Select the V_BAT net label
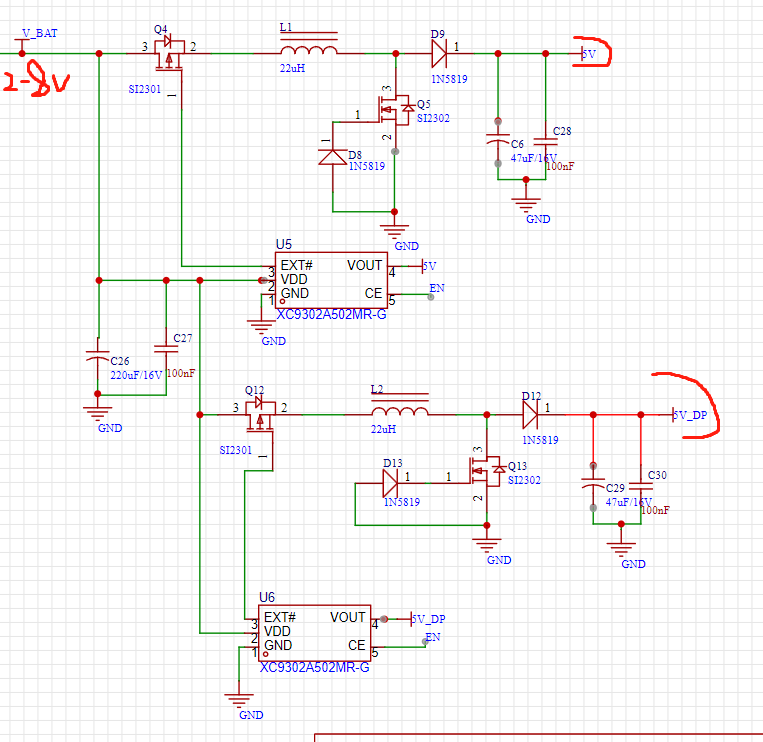The height and width of the screenshot is (742, 763). point(39,33)
